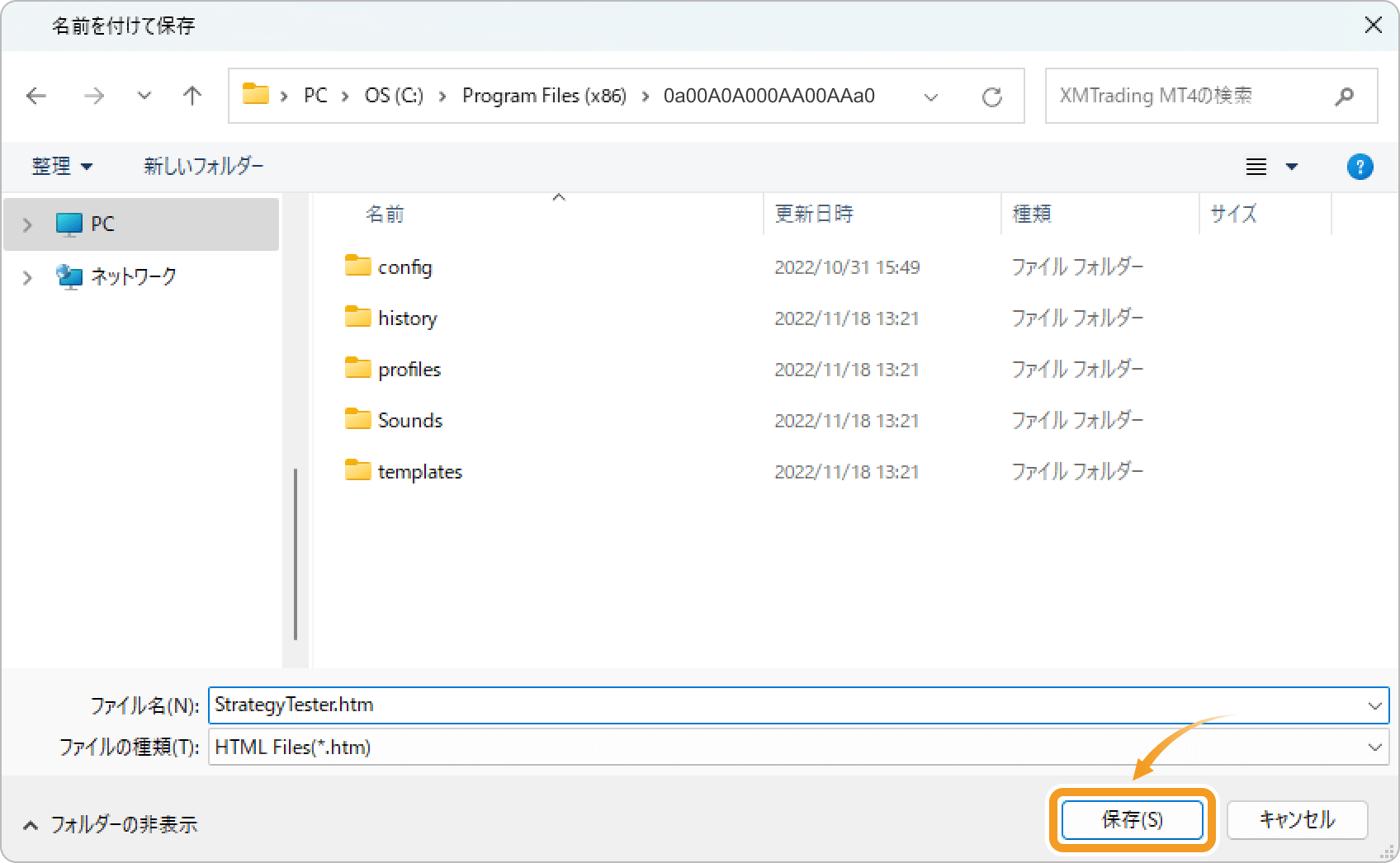Close the 名前を付けて保存 dialog

[x=1374, y=25]
